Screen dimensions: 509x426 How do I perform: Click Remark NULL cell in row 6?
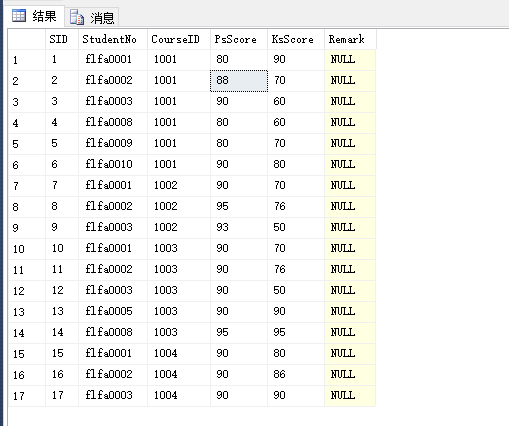(350, 165)
